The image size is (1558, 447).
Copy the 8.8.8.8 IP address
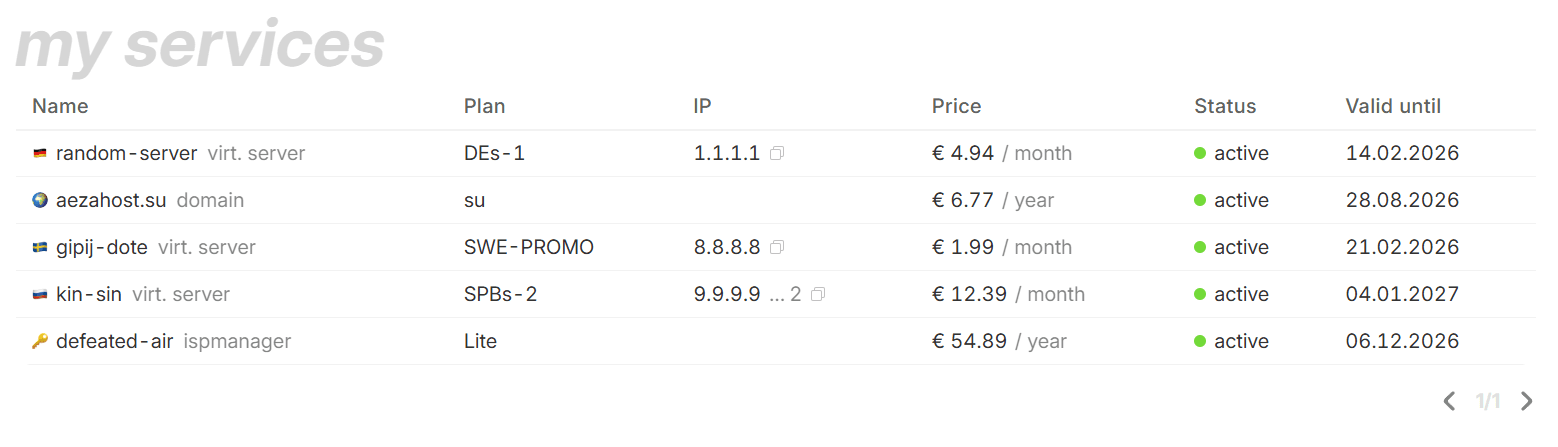click(x=777, y=248)
